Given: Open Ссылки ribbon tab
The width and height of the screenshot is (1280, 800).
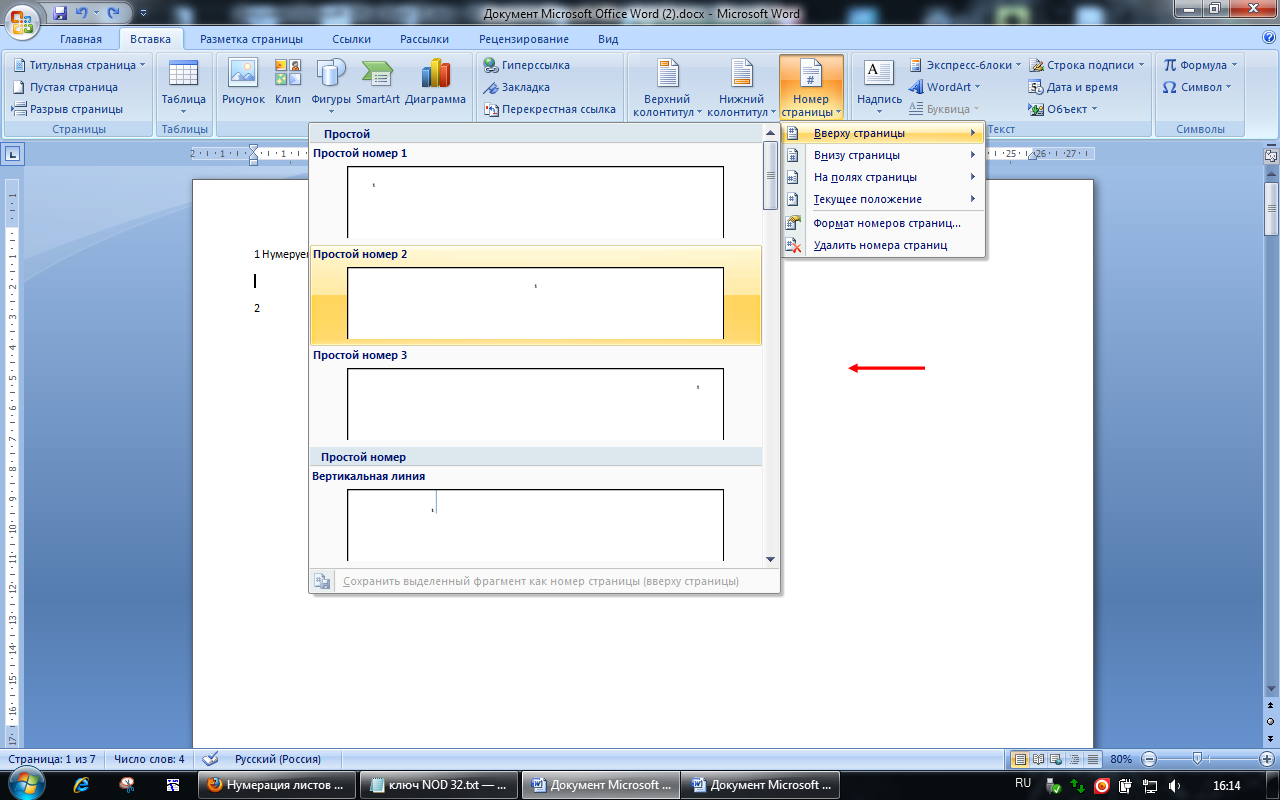Looking at the screenshot, I should pyautogui.click(x=352, y=39).
